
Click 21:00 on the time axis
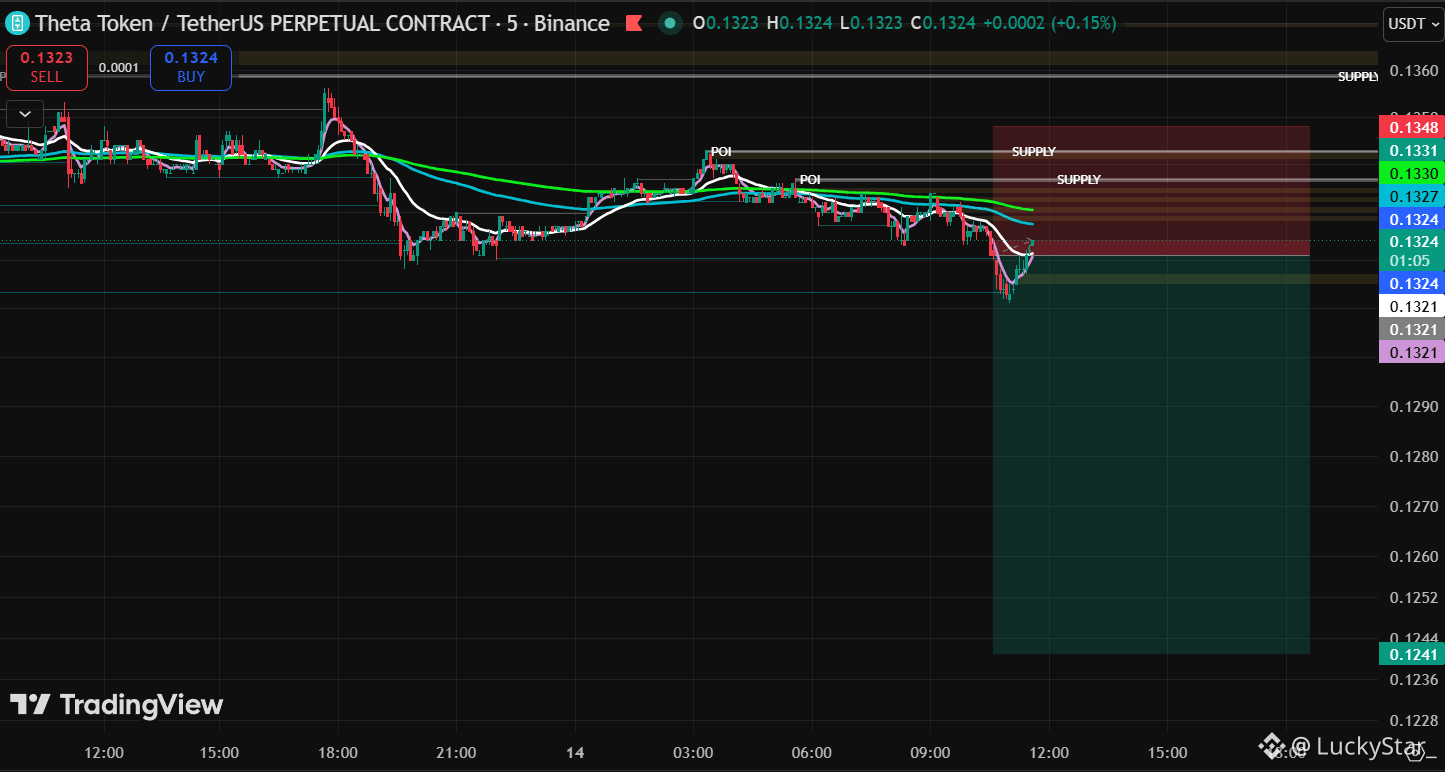456,752
